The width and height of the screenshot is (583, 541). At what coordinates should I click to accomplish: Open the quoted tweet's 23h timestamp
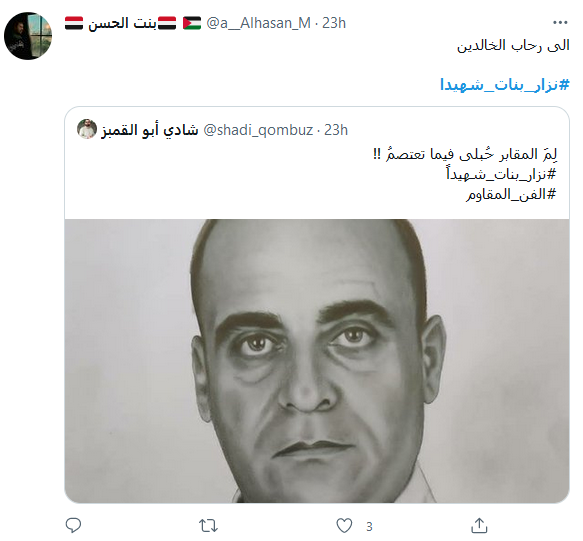click(x=336, y=130)
